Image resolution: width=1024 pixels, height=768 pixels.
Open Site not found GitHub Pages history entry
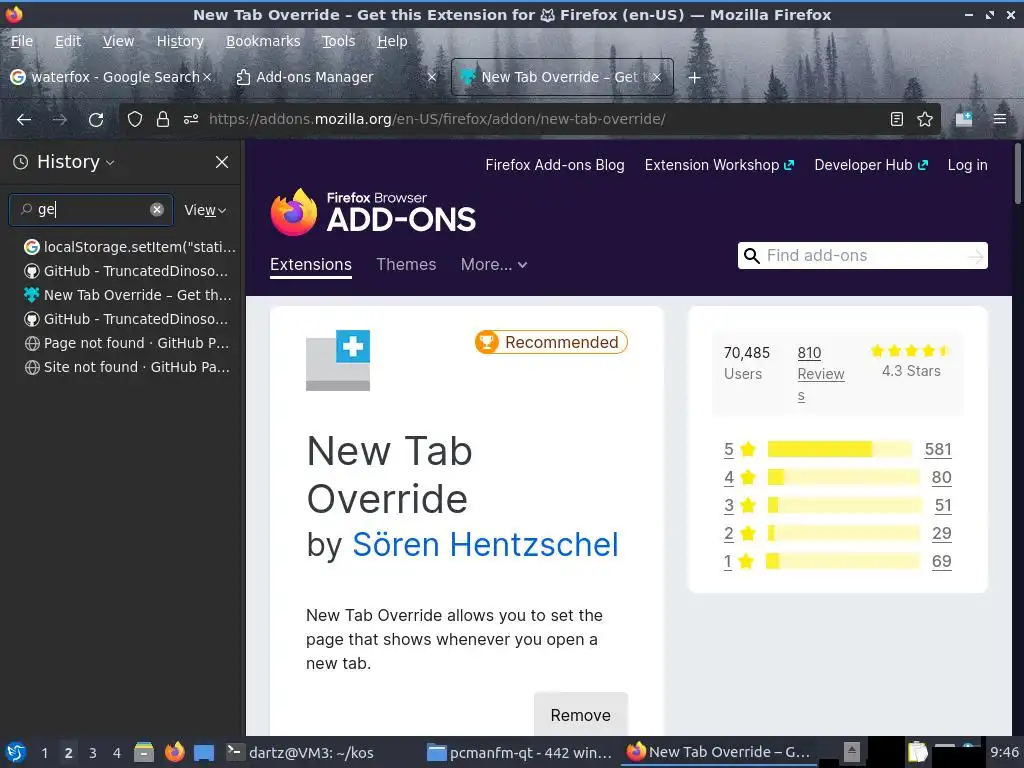click(129, 367)
